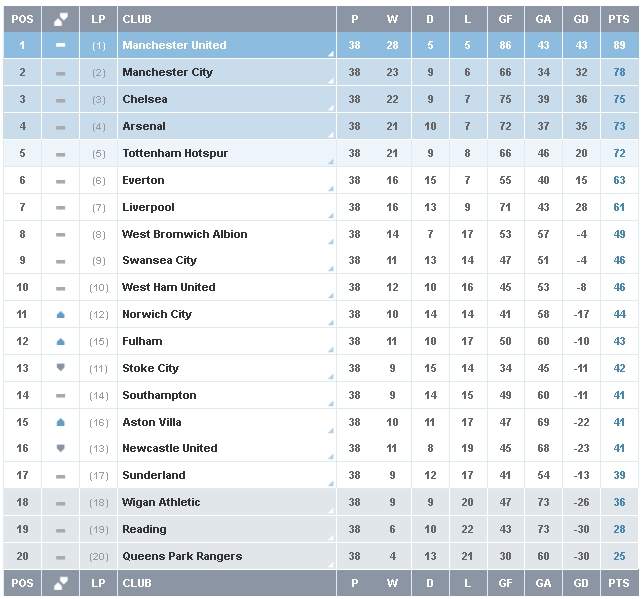Click Aston Villa's blue up-arrow movement icon
The width and height of the screenshot is (643, 599).
point(61,422)
